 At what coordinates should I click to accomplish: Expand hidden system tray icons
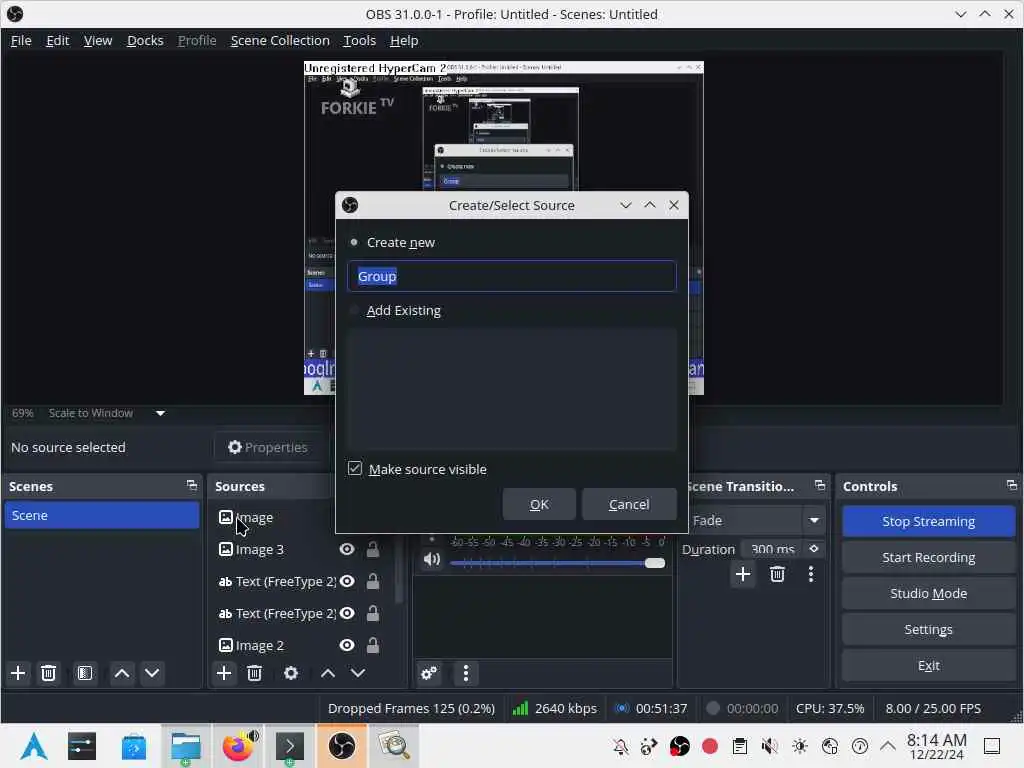click(888, 746)
